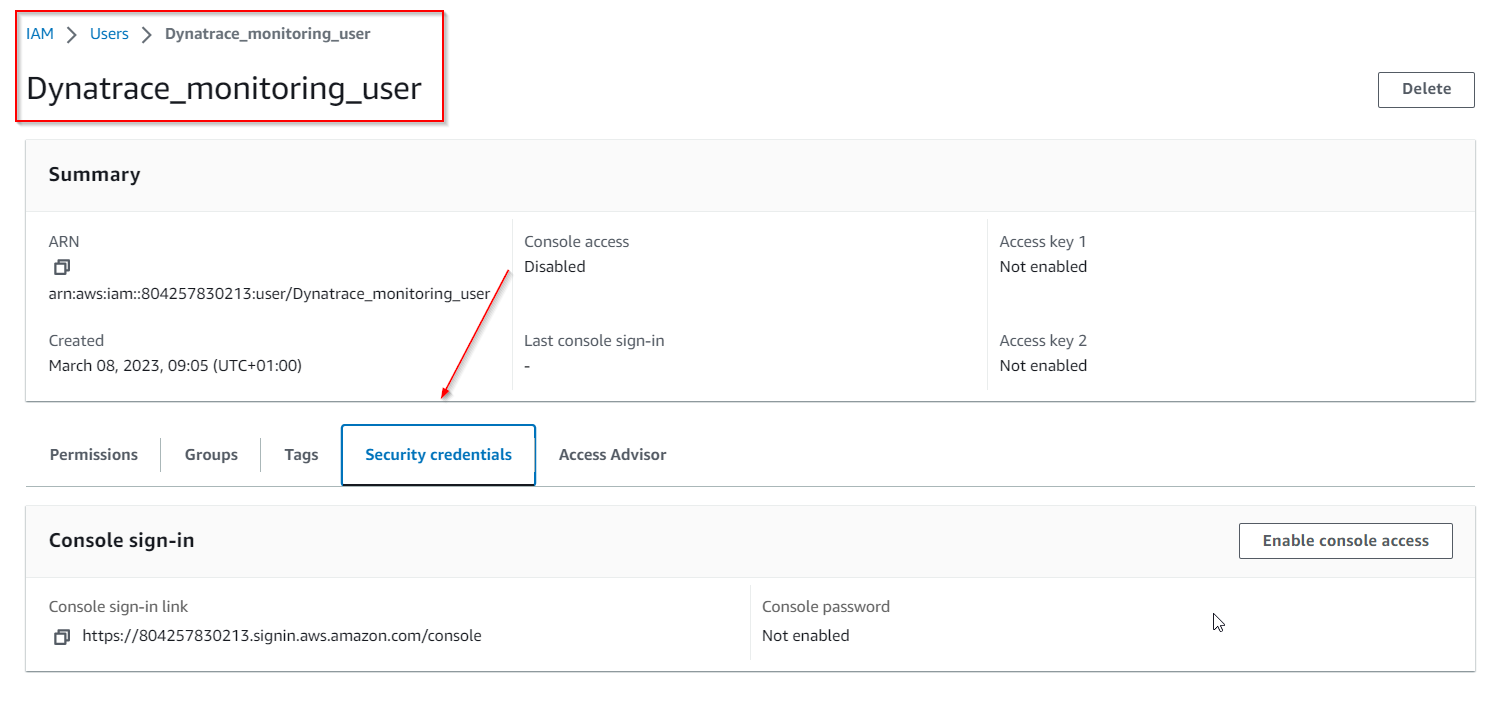Click the Security credentials tab
The image size is (1493, 711).
pos(438,455)
